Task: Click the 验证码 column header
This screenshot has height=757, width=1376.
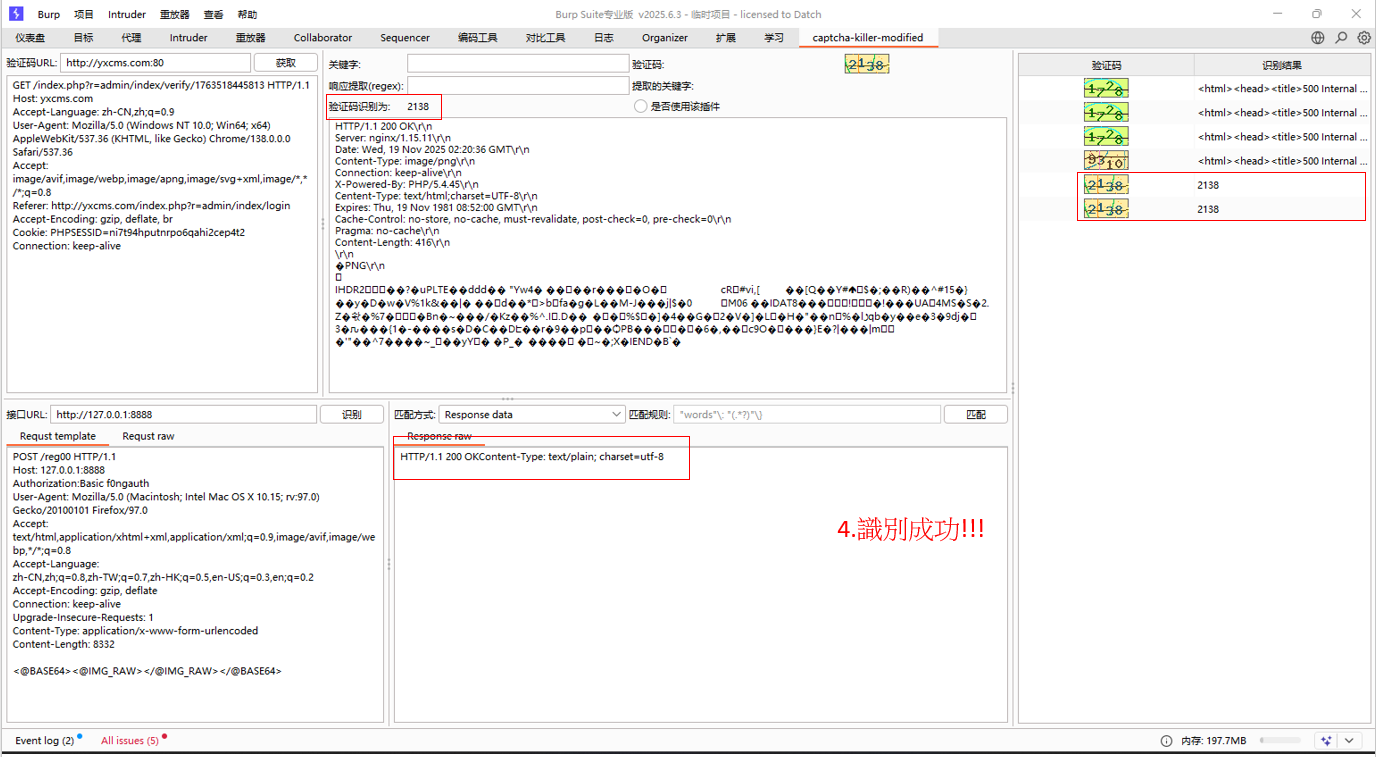Action: coord(1106,65)
